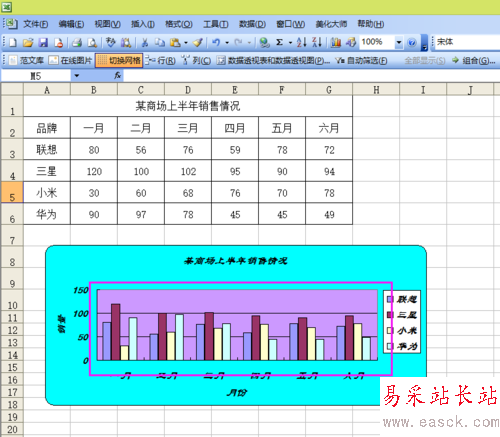The height and width of the screenshot is (437, 500).
Task: Click the 小米 legend color key
Action: [390, 330]
